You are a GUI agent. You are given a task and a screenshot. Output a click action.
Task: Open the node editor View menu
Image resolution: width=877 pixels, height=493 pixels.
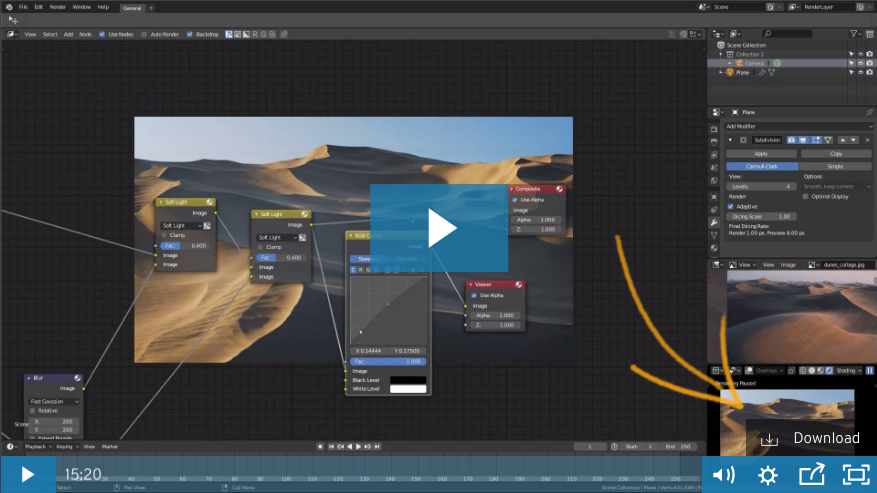tap(30, 35)
